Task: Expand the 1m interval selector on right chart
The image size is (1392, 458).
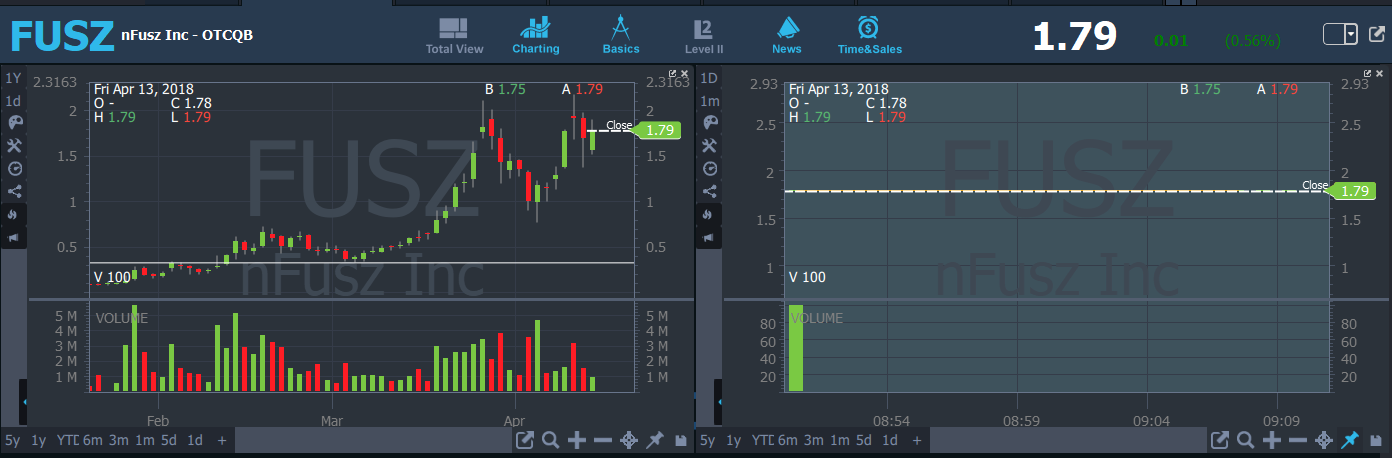Action: pos(709,101)
